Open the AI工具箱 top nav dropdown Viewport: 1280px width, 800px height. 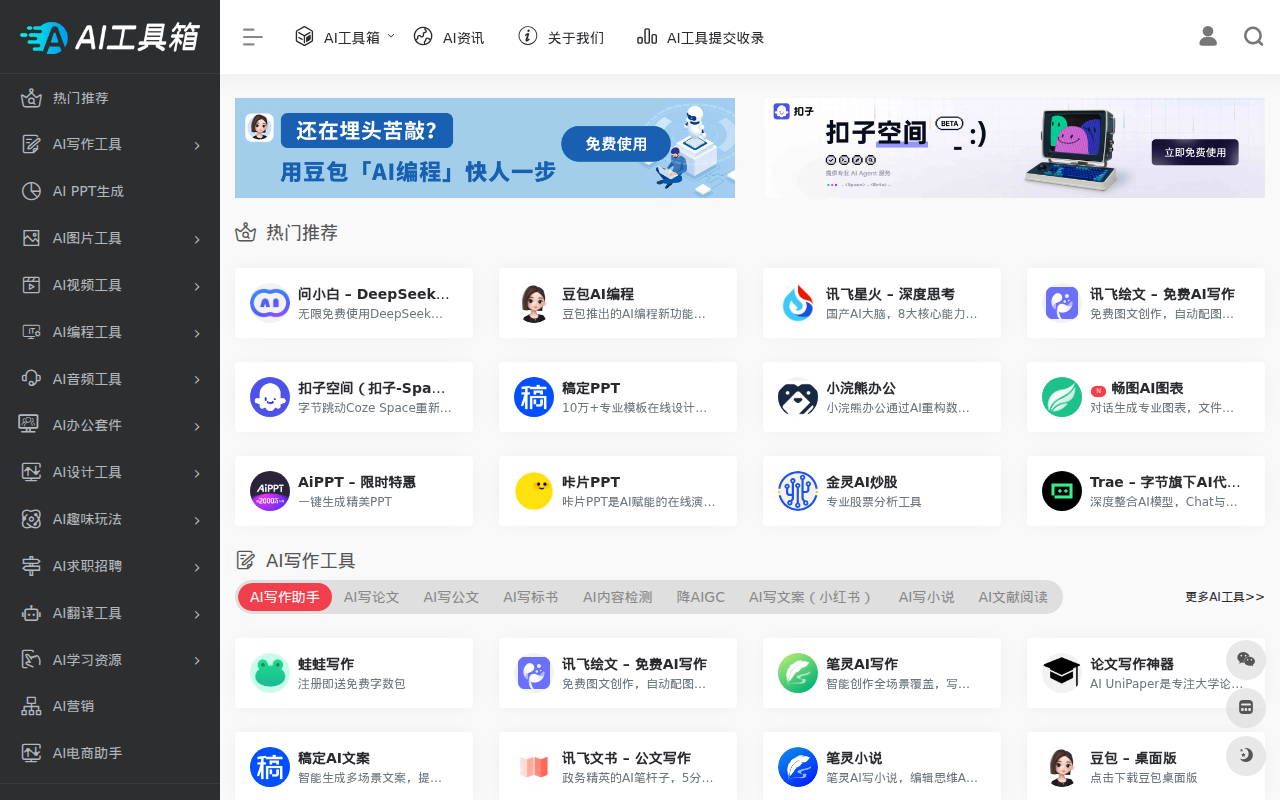[344, 37]
